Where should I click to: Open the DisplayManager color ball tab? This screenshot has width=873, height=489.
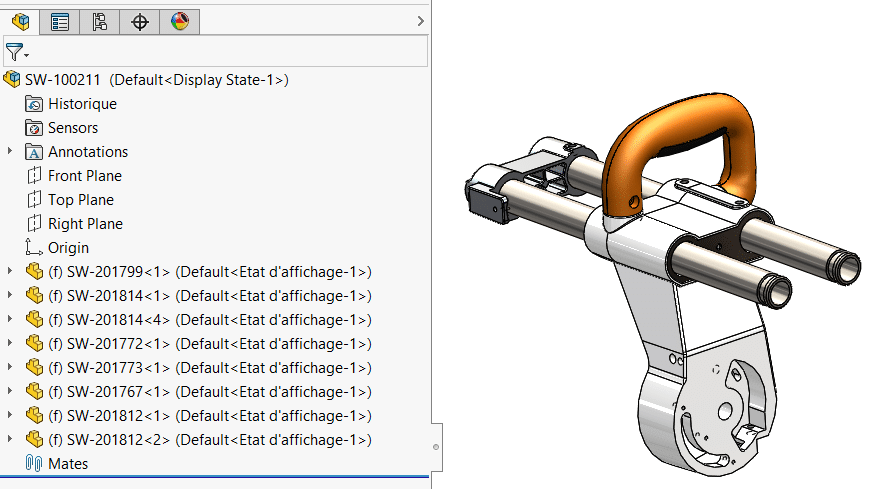point(179,22)
